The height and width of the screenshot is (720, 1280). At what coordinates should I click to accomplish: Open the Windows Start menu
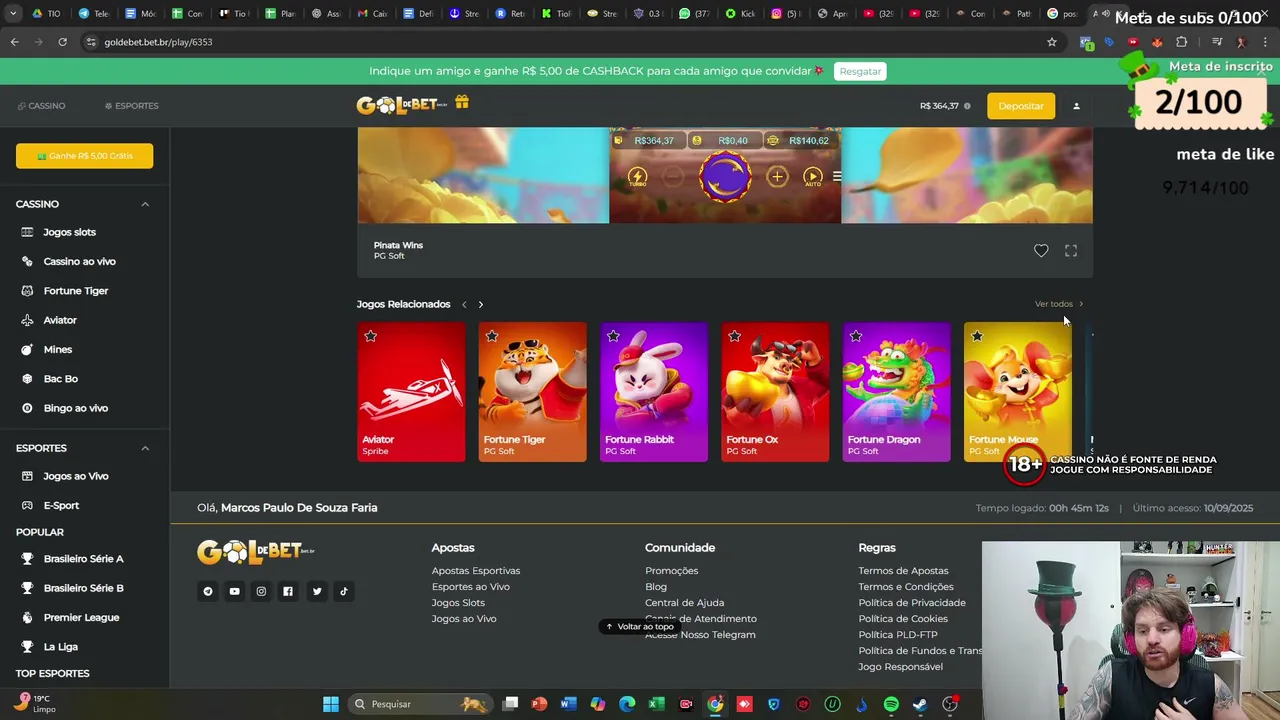click(x=331, y=704)
